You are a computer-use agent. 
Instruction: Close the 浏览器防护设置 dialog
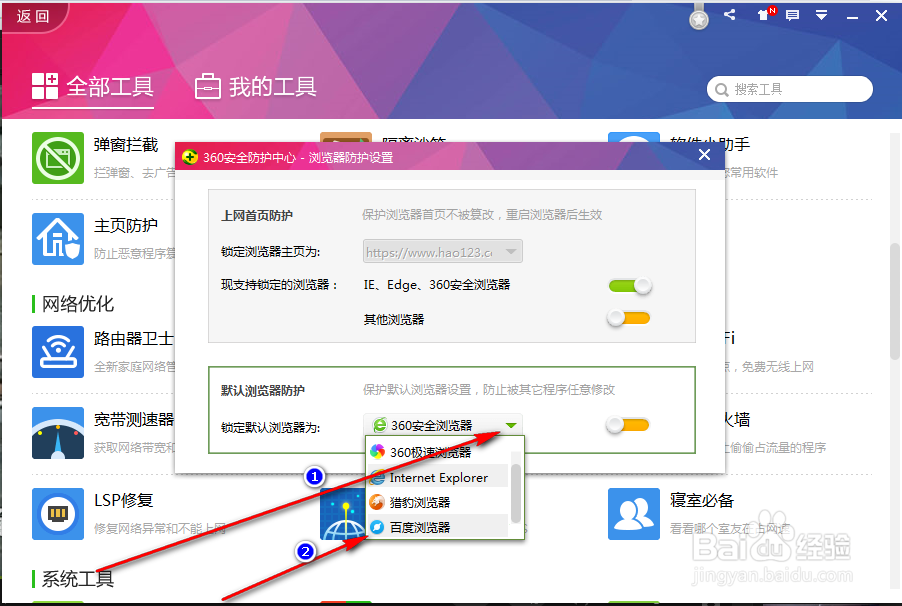pyautogui.click(x=704, y=155)
